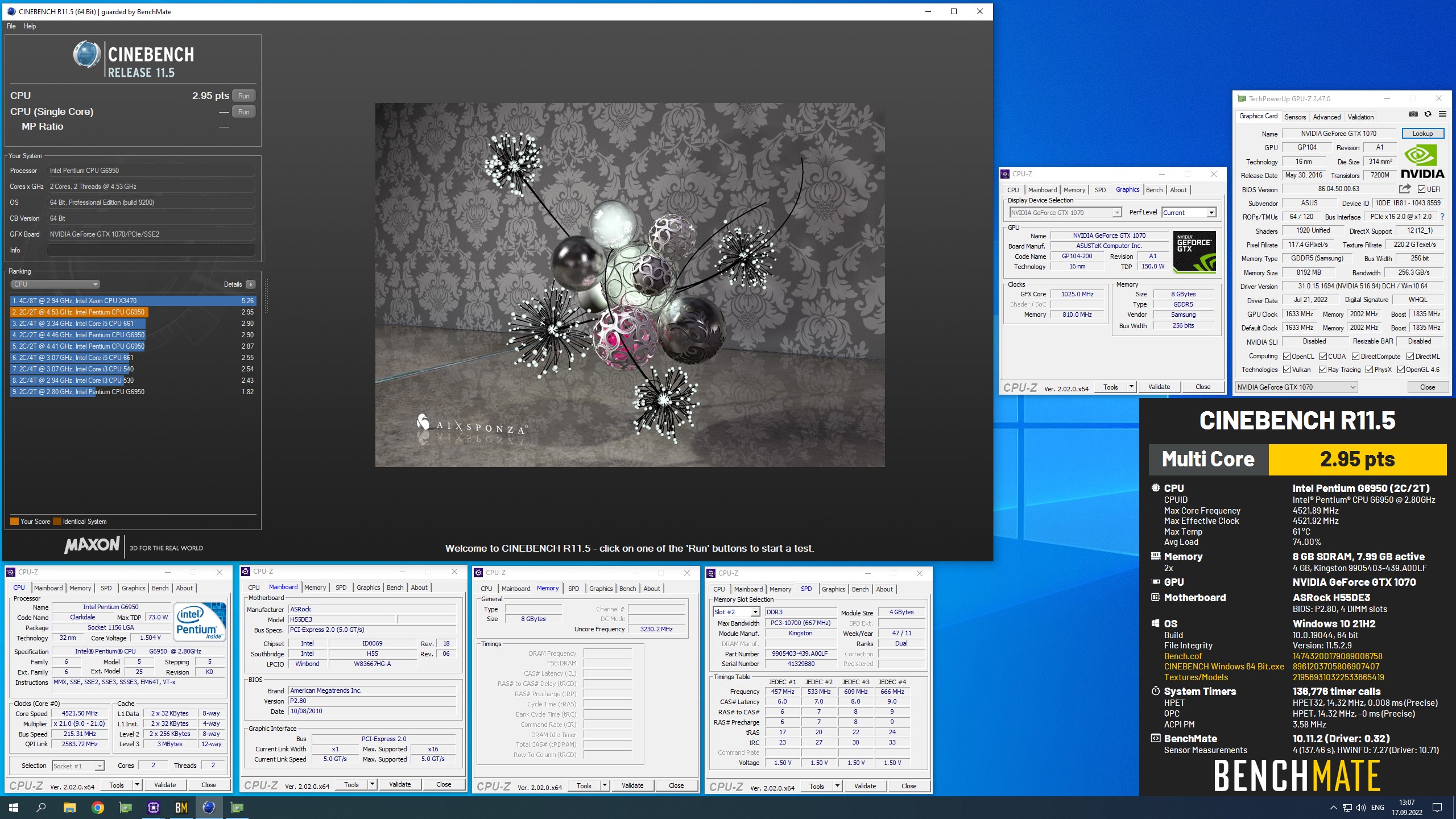Open the Windows Start menu

(14, 807)
